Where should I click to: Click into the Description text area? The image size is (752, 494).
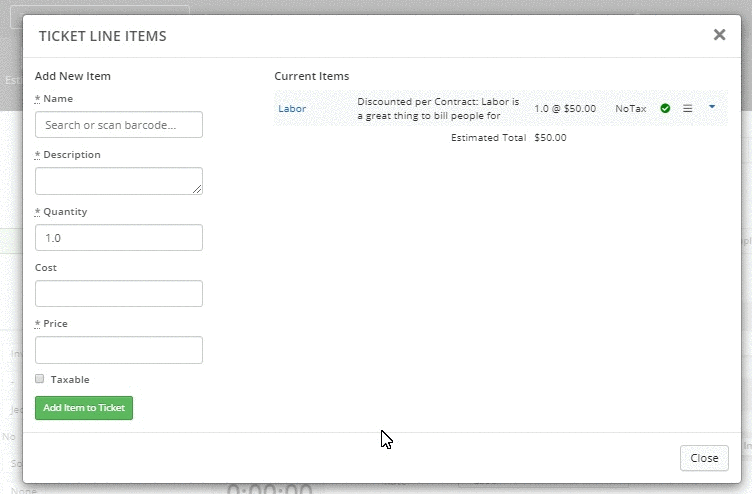(x=119, y=181)
